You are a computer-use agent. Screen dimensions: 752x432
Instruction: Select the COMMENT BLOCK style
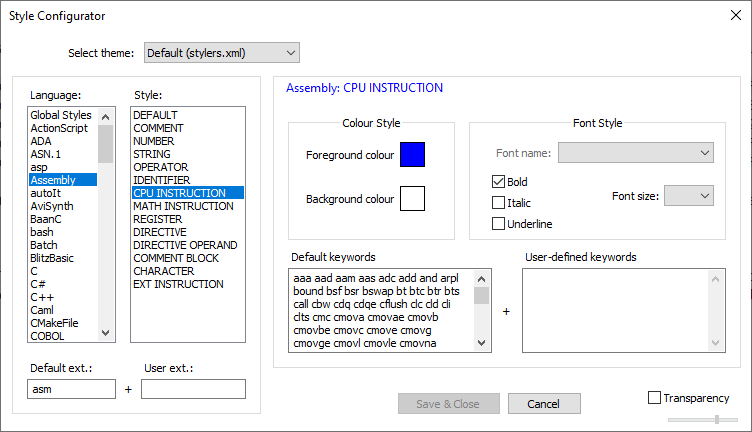176,258
